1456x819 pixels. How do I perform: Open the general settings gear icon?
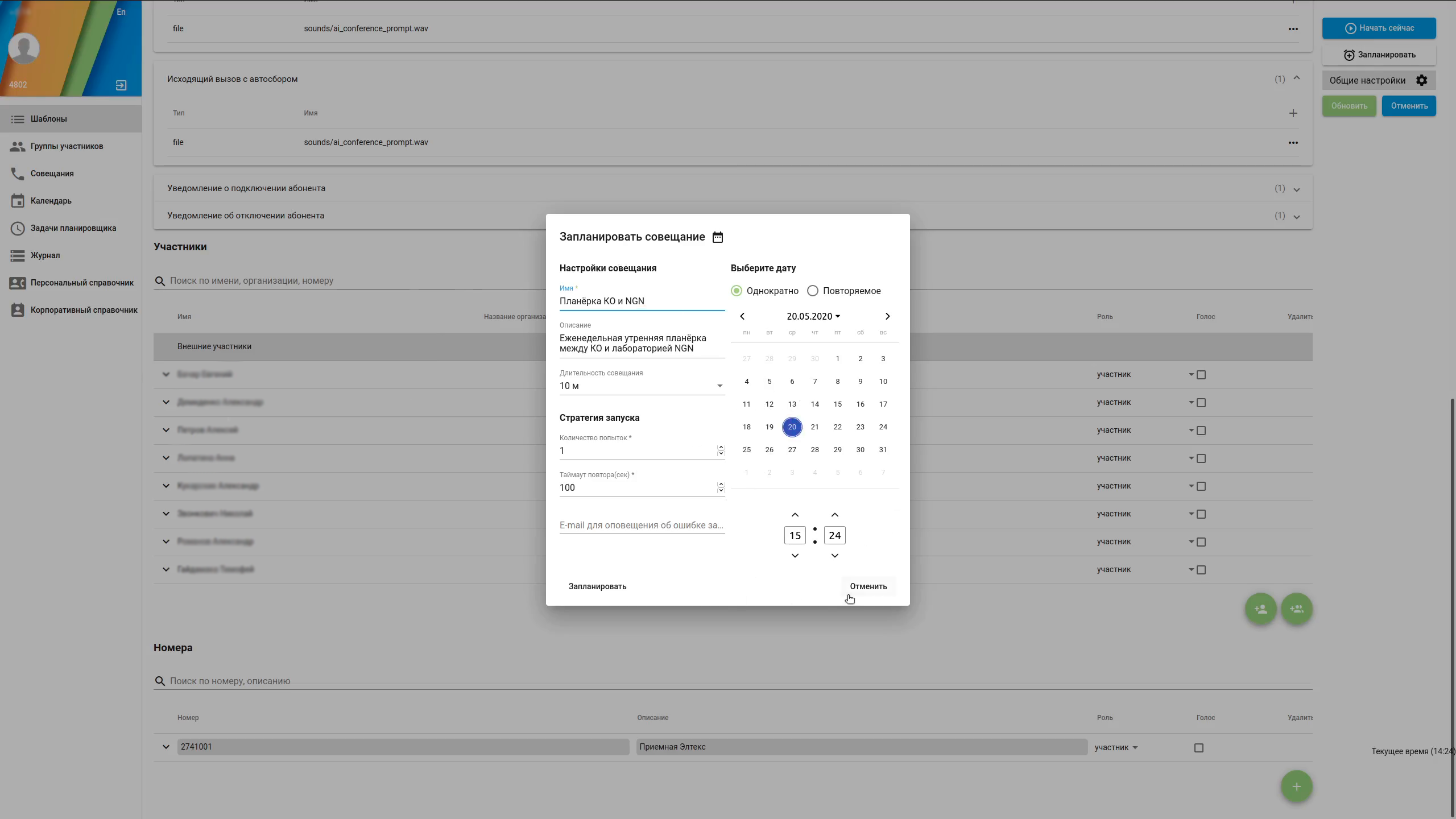point(1421,80)
